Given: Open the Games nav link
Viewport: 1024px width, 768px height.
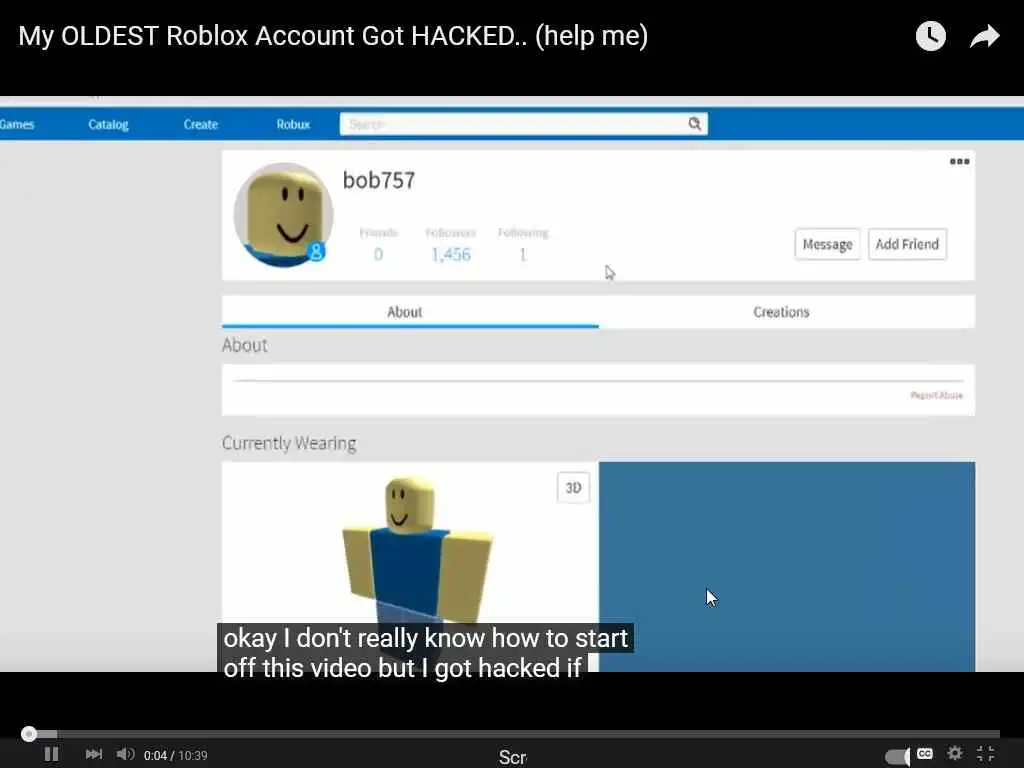Looking at the screenshot, I should pos(16,124).
